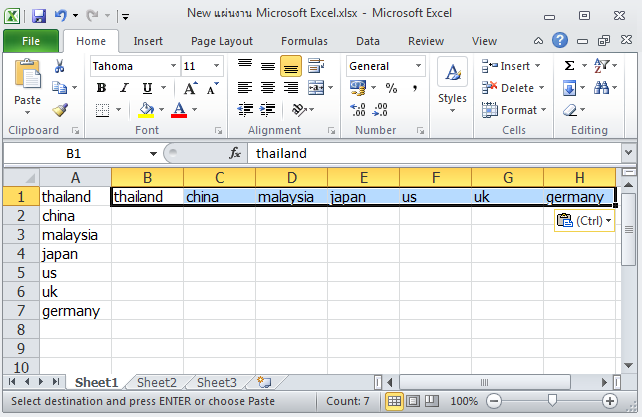Click the Insert Worksheet tab icon

pos(264,382)
